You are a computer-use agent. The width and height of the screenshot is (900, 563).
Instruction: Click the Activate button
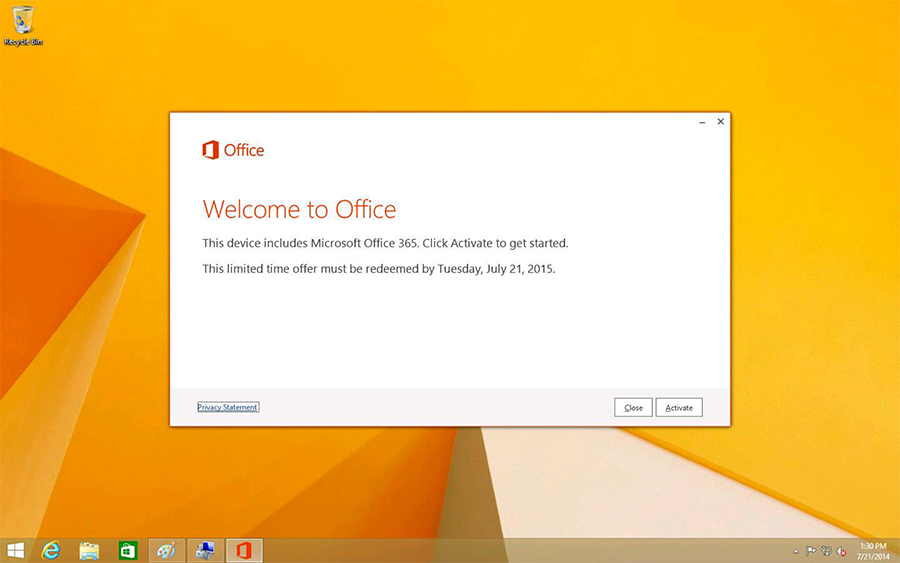[679, 407]
